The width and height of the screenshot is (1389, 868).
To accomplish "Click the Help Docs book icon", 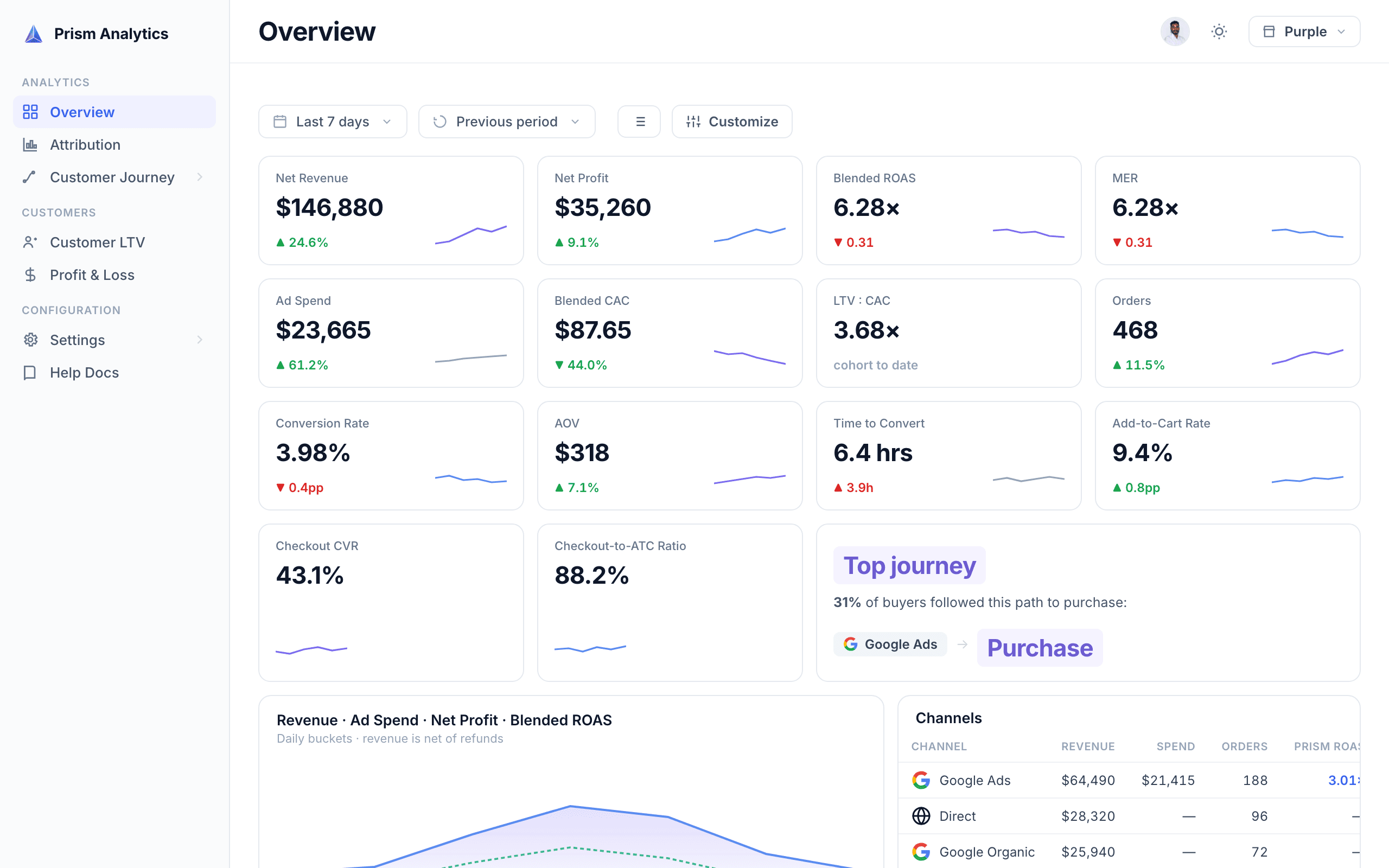I will tap(30, 373).
